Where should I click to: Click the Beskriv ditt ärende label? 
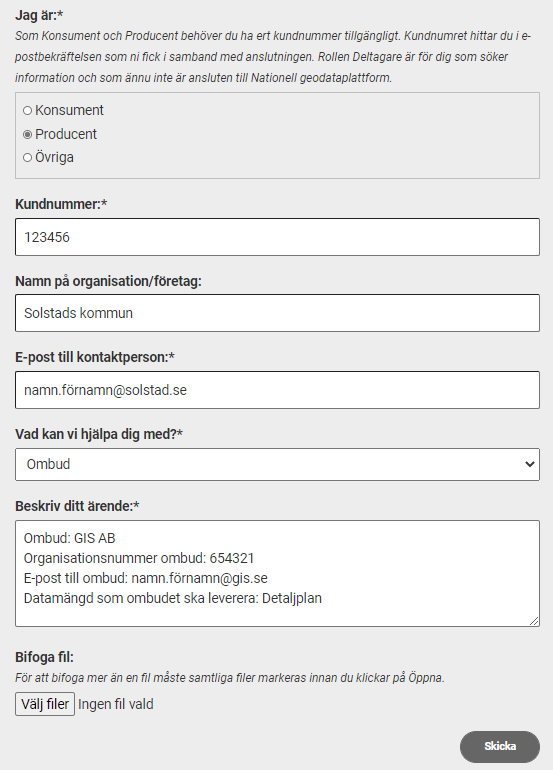coord(77,506)
